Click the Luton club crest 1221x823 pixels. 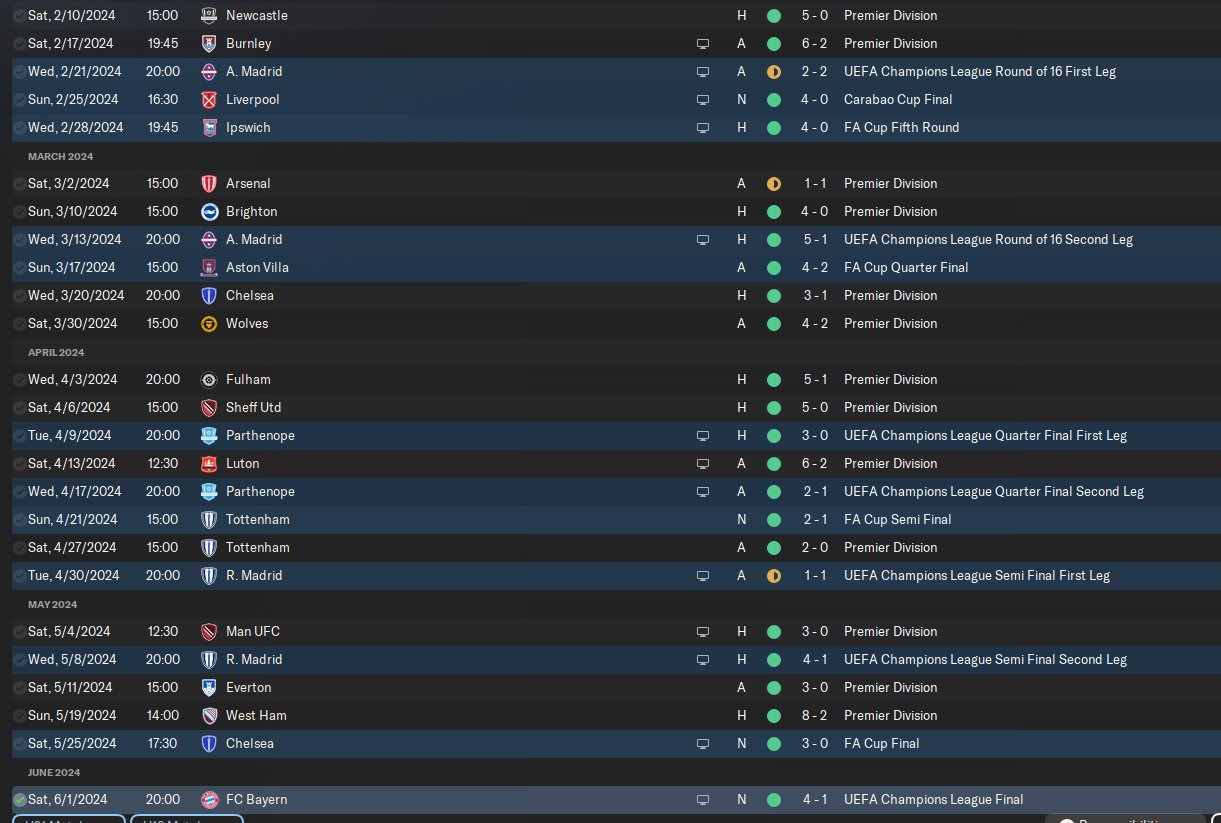209,464
